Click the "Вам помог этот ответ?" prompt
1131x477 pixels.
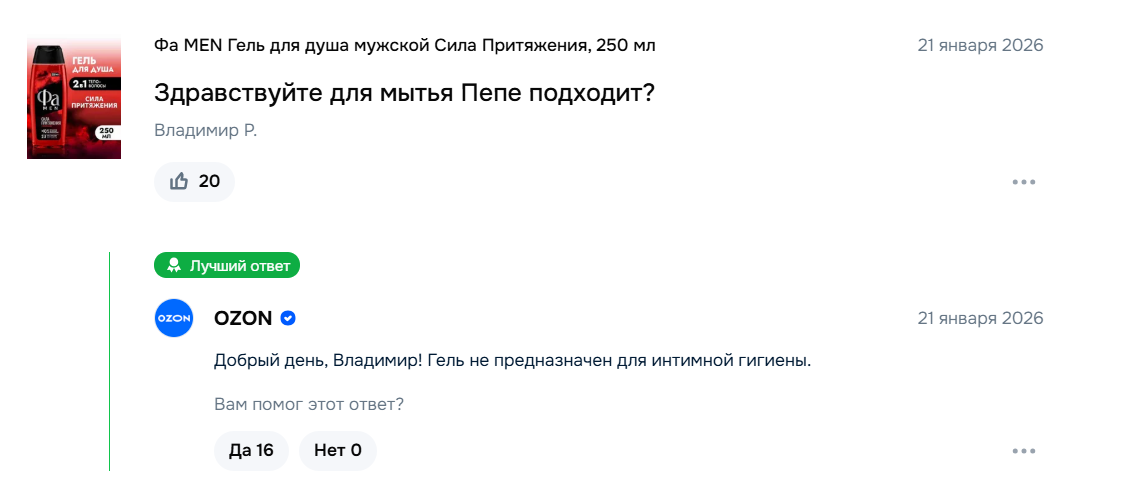click(309, 404)
